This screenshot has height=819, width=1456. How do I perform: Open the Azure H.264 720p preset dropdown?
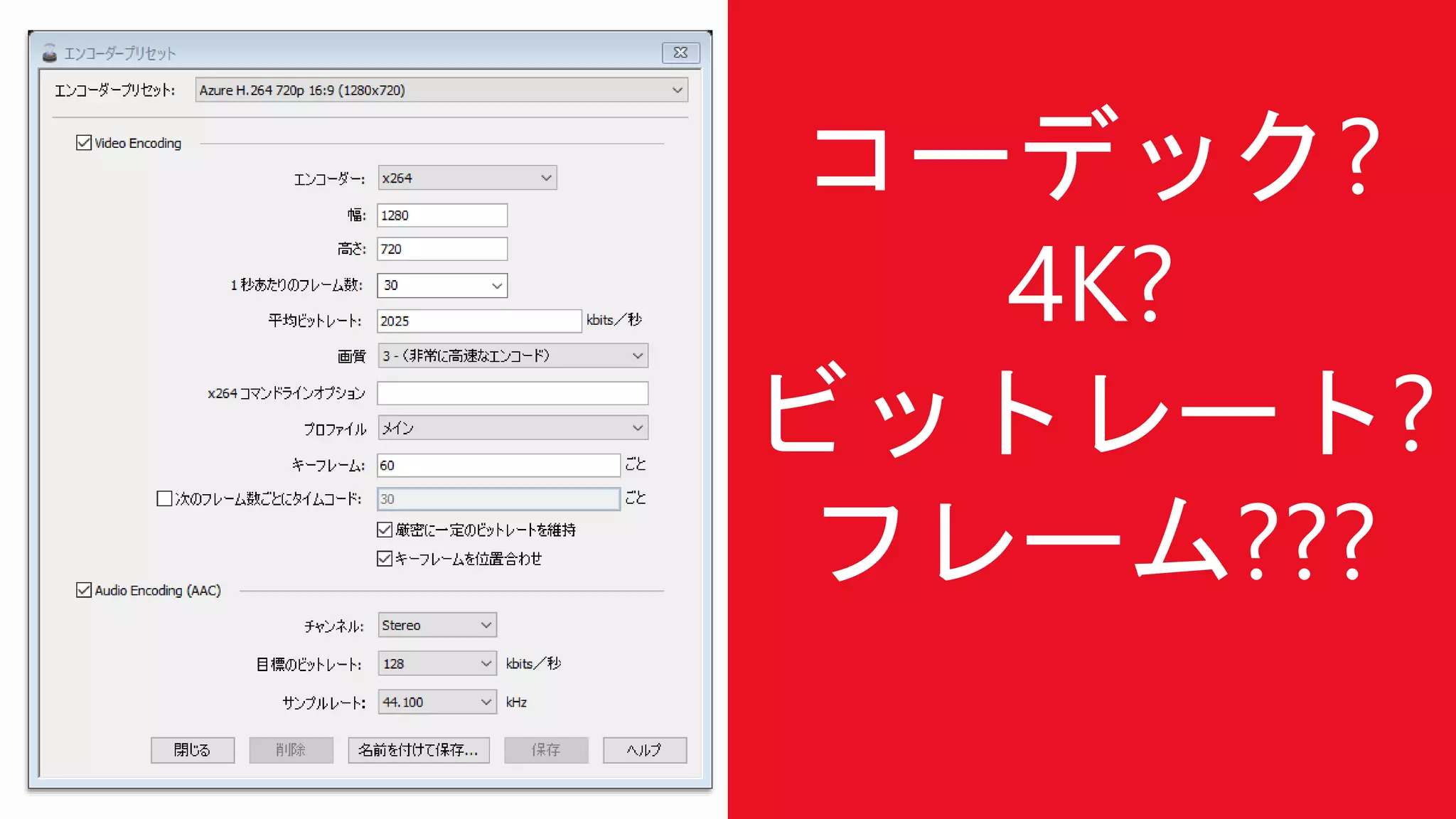pyautogui.click(x=441, y=90)
